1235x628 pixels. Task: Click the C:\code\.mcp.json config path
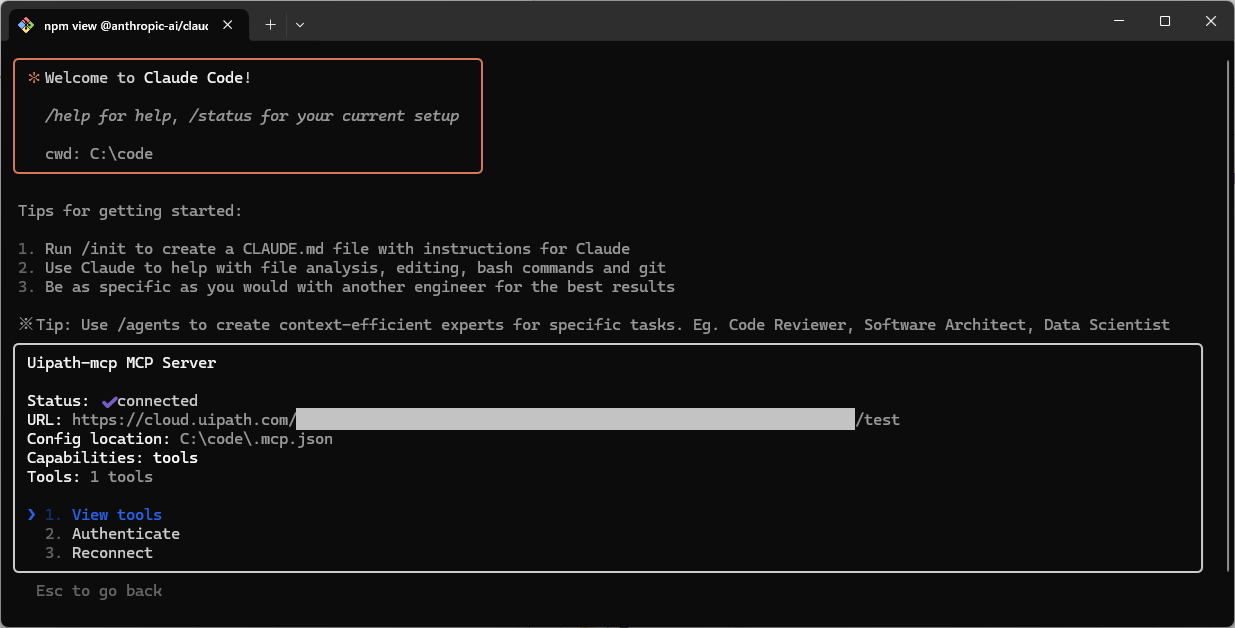(256, 439)
